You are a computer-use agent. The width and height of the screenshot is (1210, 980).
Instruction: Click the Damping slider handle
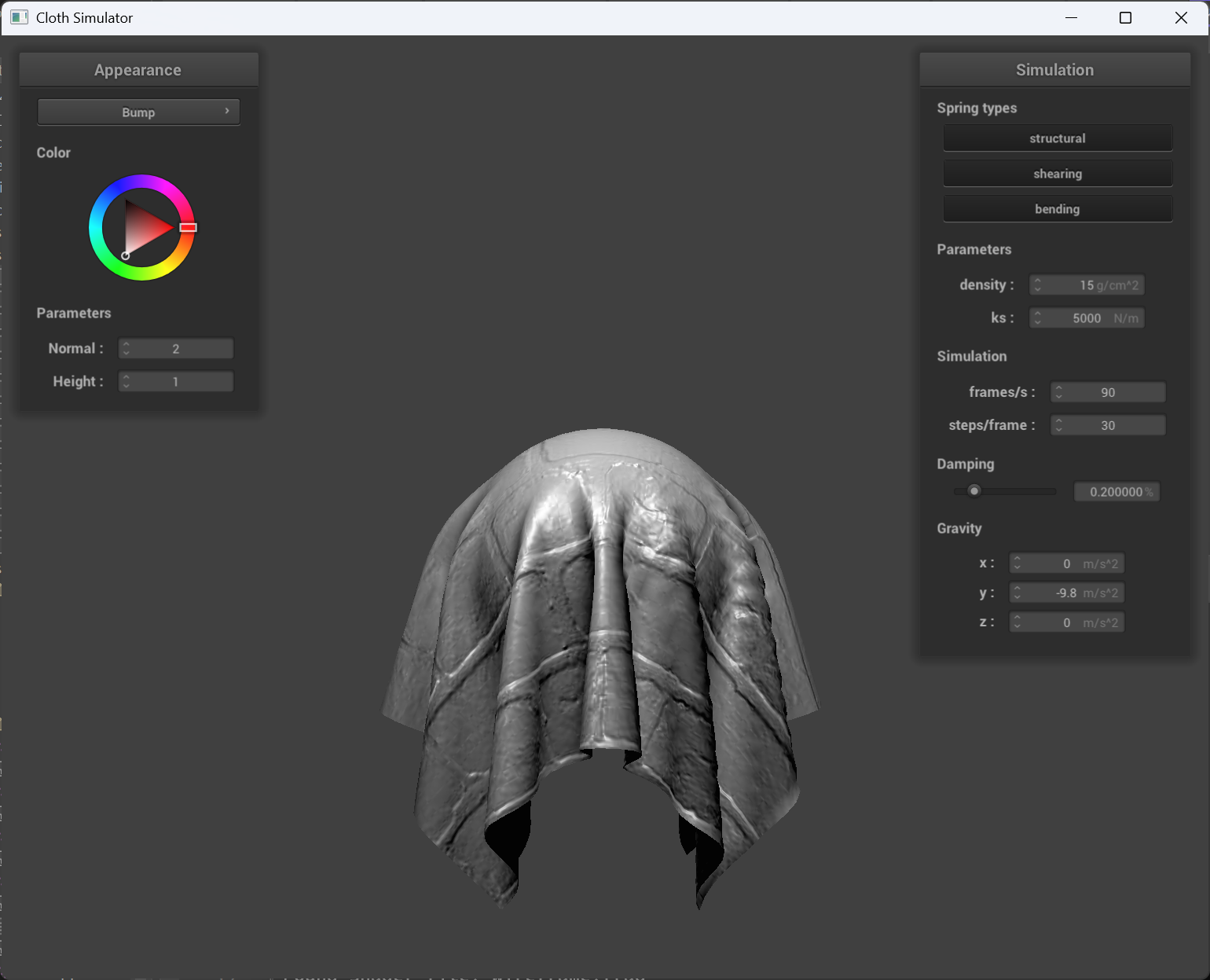tap(974, 491)
